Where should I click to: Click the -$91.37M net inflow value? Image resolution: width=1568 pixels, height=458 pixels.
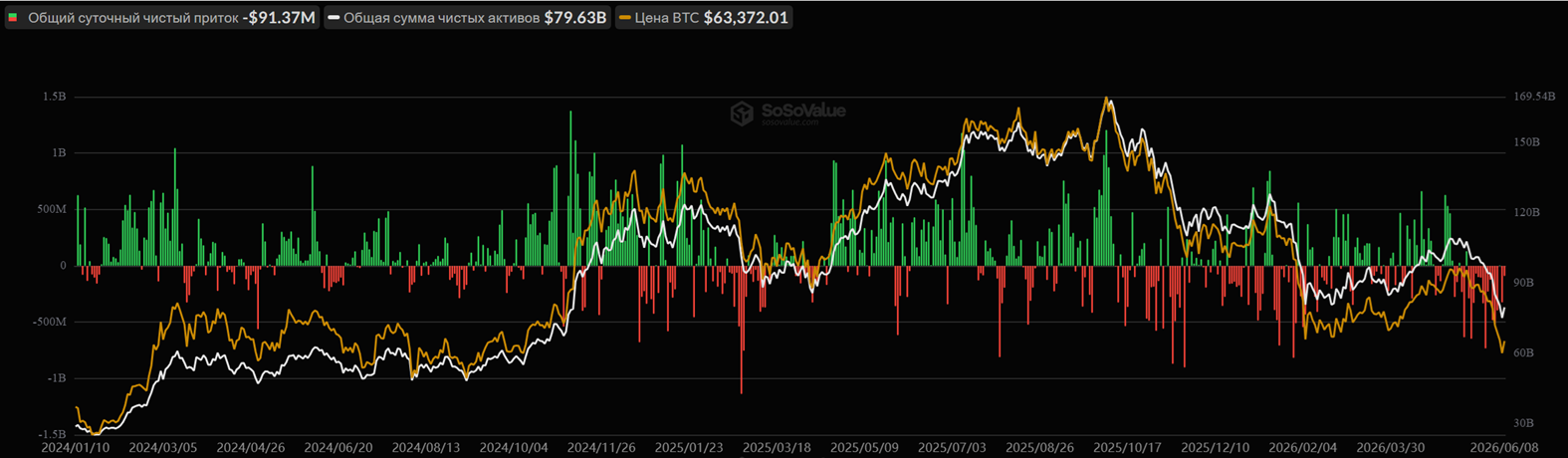(x=279, y=18)
